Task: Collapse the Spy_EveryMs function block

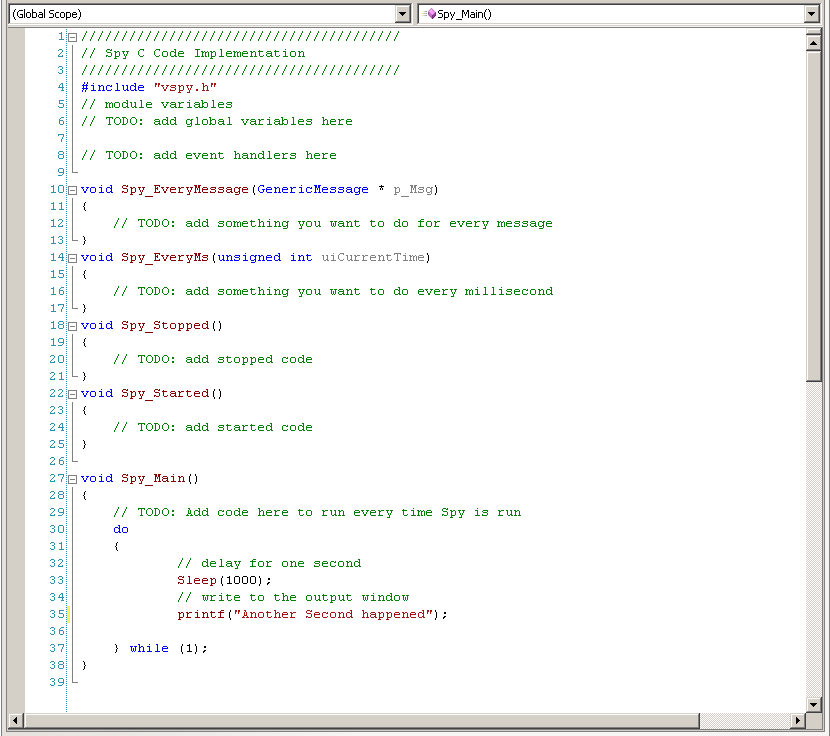Action: tap(72, 257)
